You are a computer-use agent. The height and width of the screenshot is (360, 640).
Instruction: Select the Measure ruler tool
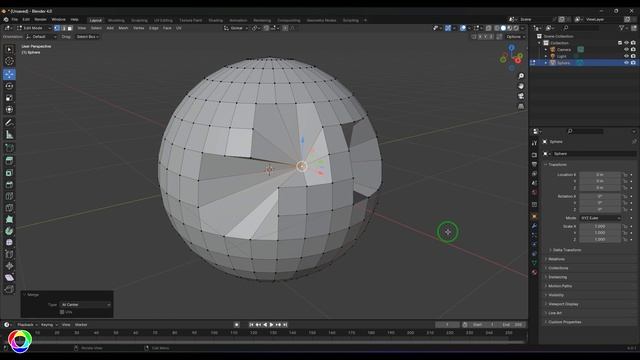[9, 135]
